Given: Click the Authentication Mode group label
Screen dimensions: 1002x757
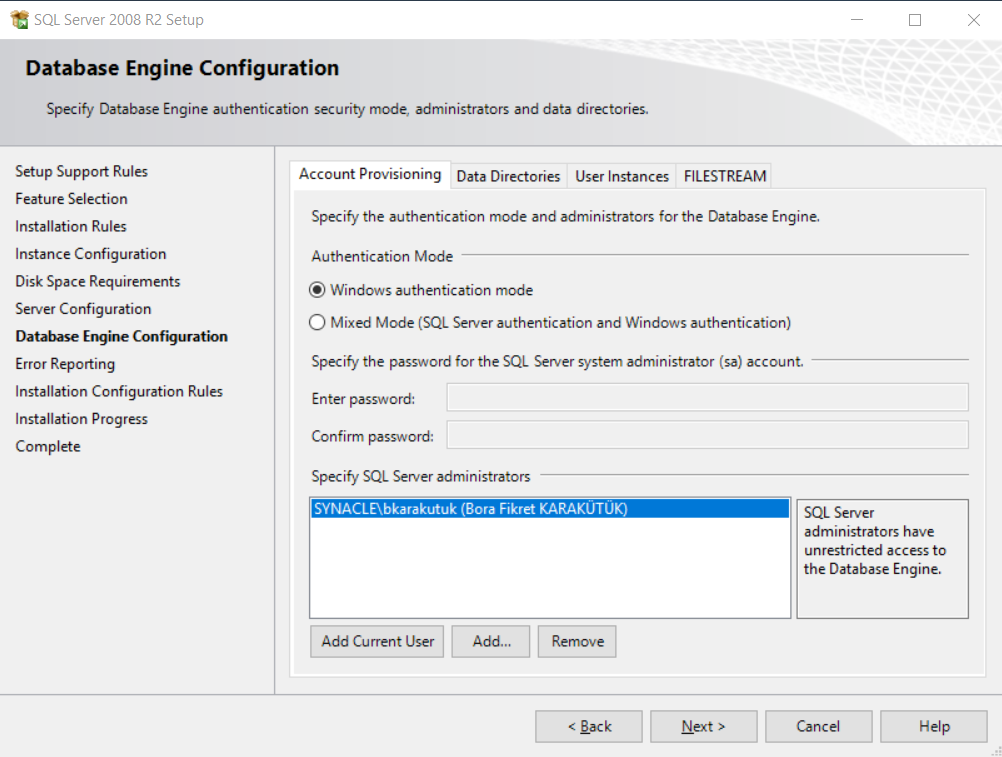Looking at the screenshot, I should [x=382, y=256].
